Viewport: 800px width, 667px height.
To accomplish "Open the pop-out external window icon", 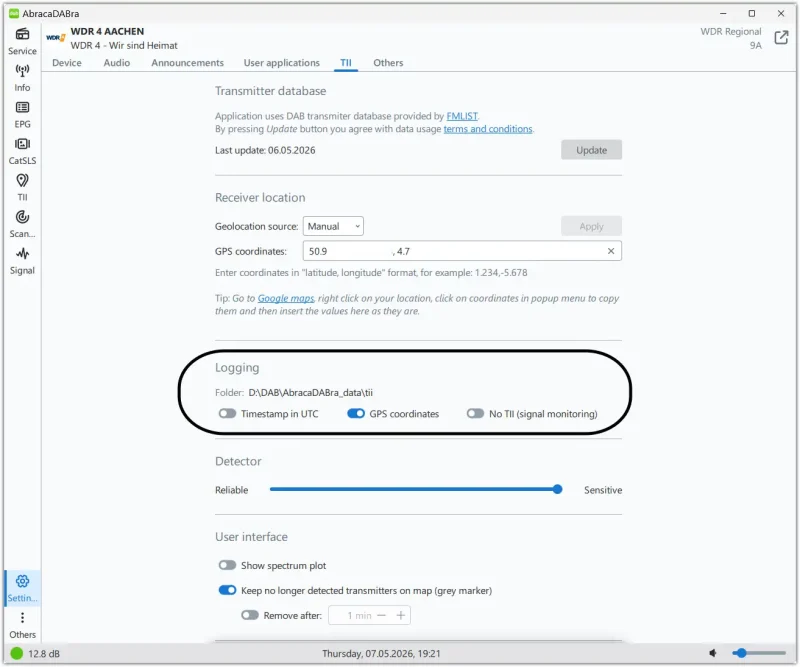I will click(781, 38).
